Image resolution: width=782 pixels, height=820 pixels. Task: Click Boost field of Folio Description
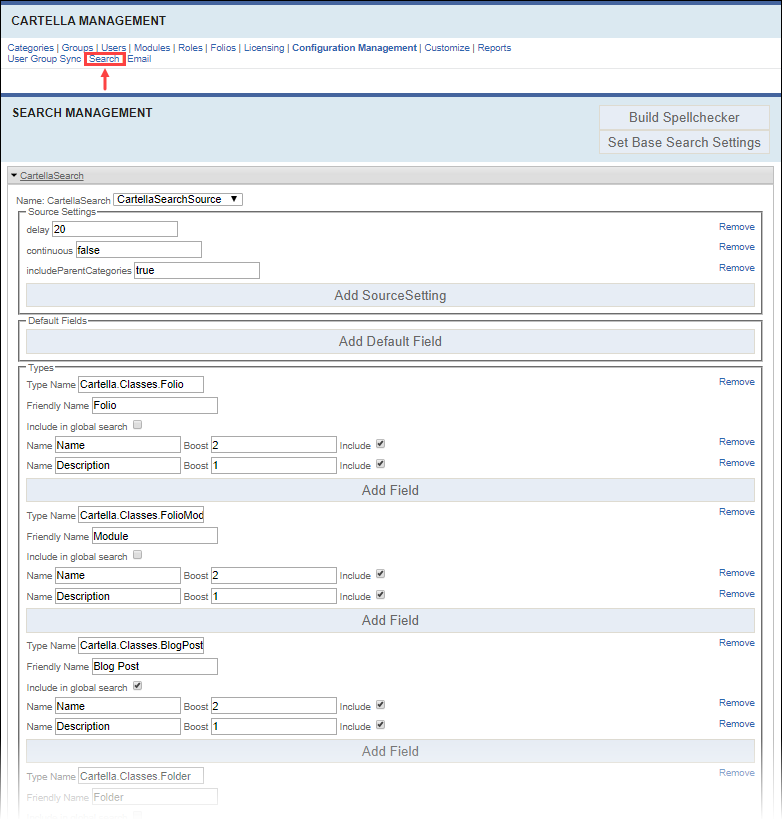point(274,465)
